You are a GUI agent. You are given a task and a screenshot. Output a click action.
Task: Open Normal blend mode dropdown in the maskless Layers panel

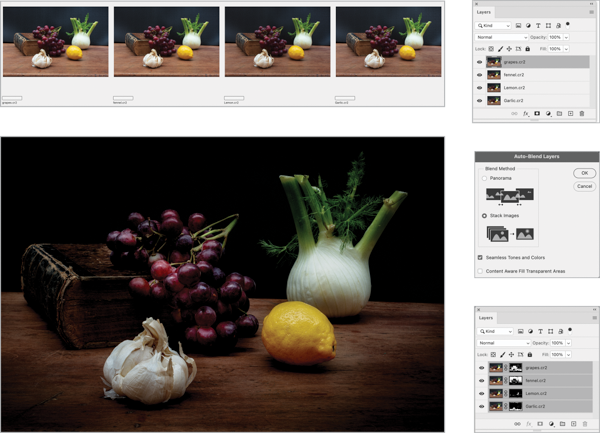point(501,37)
